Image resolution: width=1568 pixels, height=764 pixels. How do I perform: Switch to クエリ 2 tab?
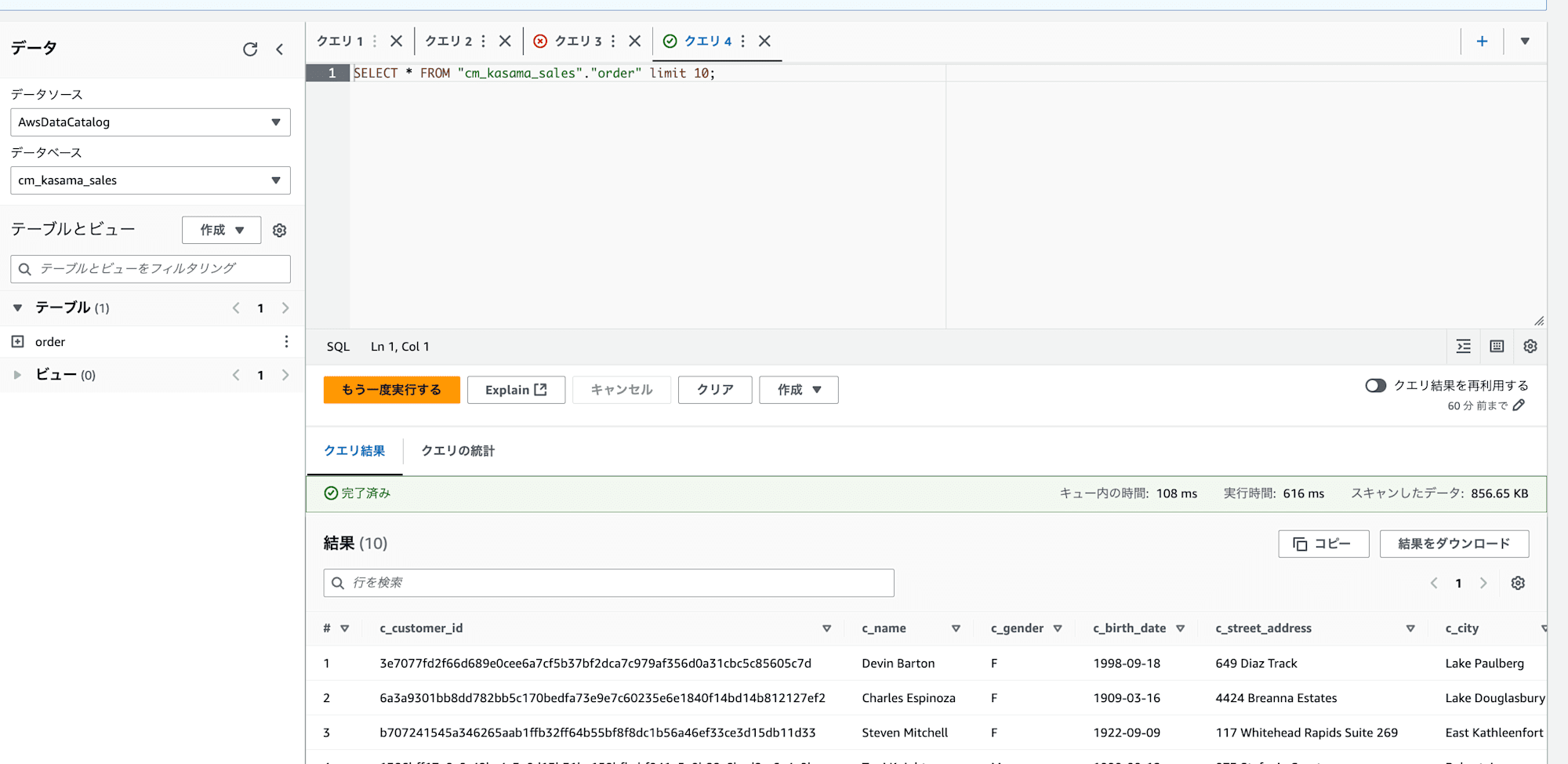(448, 41)
